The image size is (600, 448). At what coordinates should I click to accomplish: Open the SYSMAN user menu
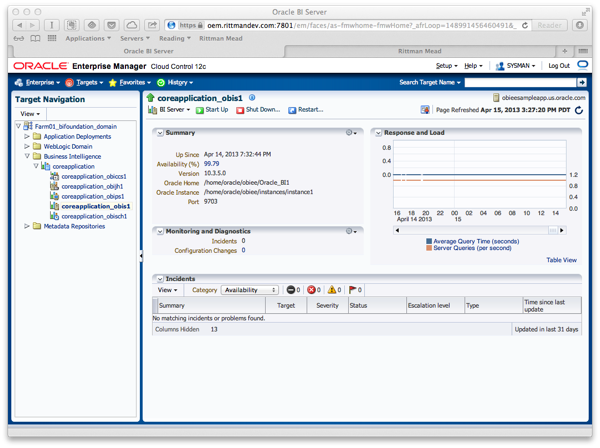515,66
